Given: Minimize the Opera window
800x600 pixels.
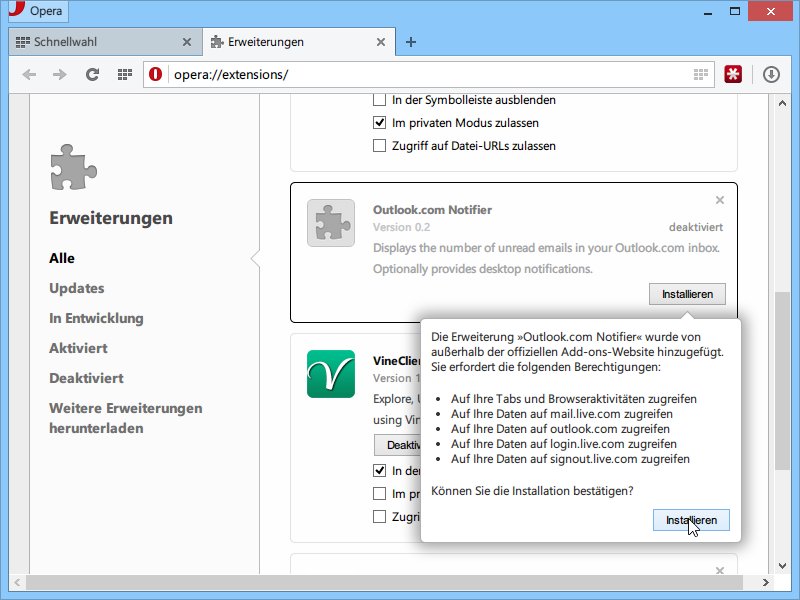Looking at the screenshot, I should tap(708, 11).
